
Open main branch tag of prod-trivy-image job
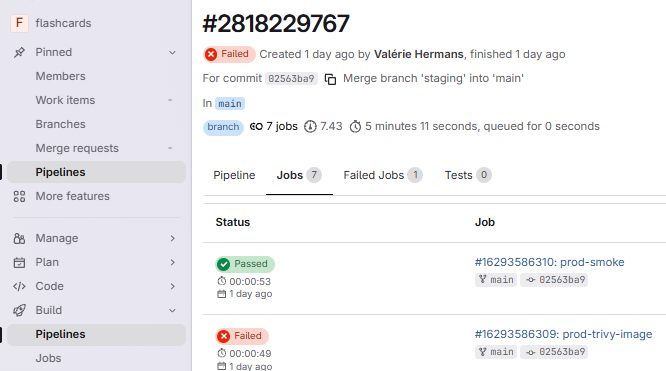click(x=496, y=352)
